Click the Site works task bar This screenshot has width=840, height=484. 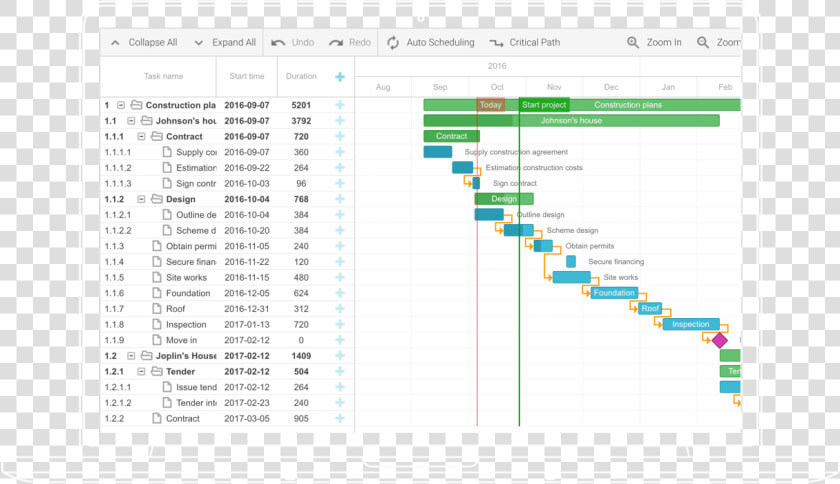click(x=572, y=277)
